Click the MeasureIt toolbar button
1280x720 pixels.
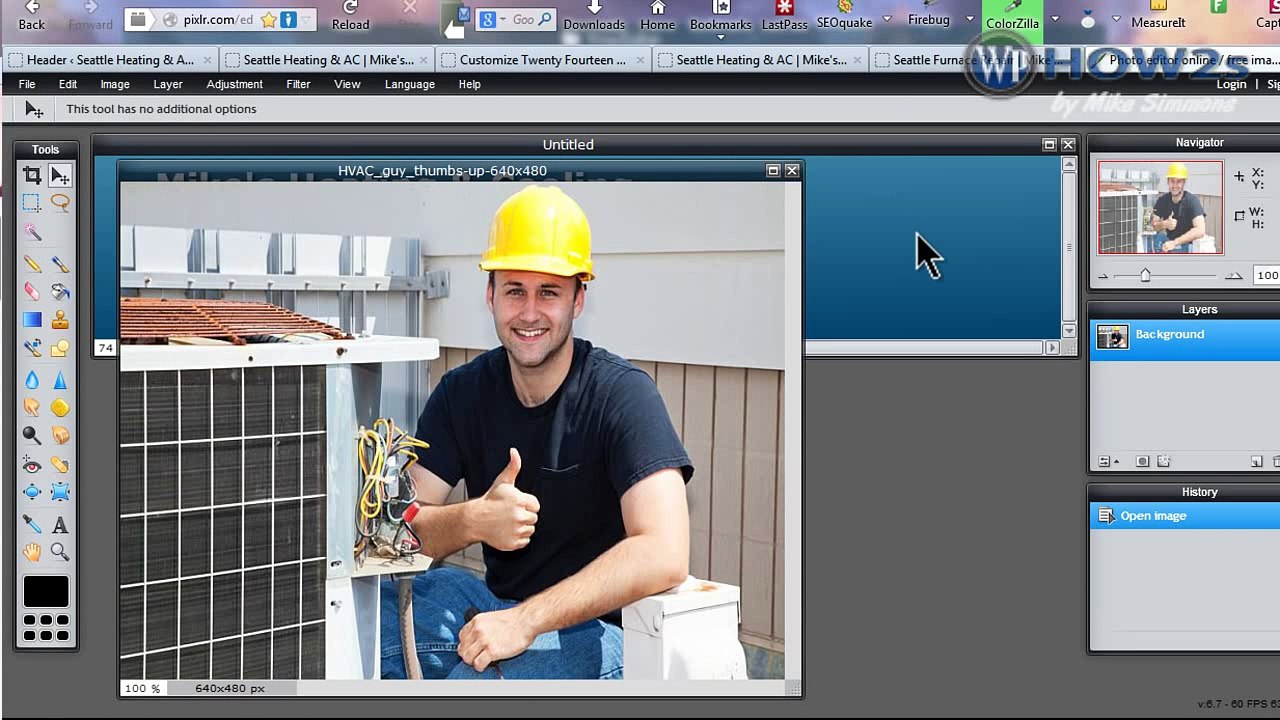click(1158, 16)
